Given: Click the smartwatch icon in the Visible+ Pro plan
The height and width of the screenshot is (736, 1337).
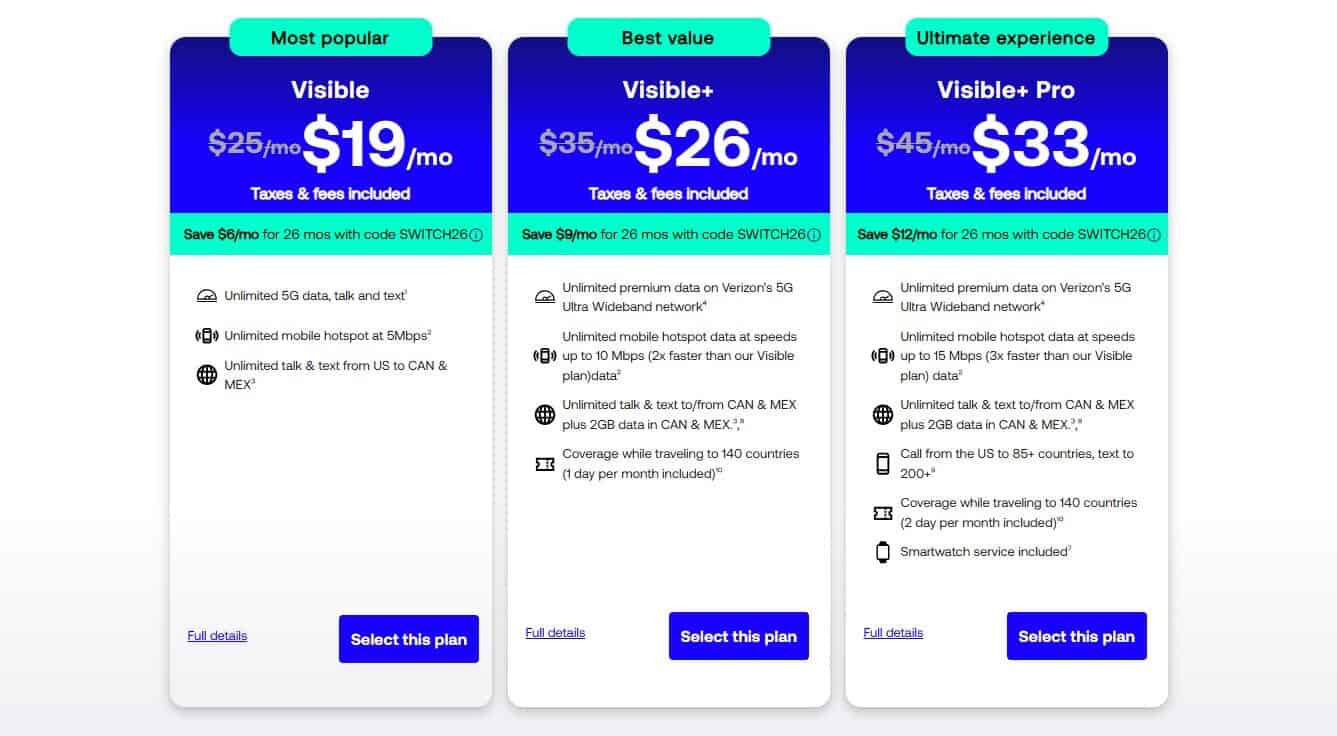Looking at the screenshot, I should tap(883, 552).
